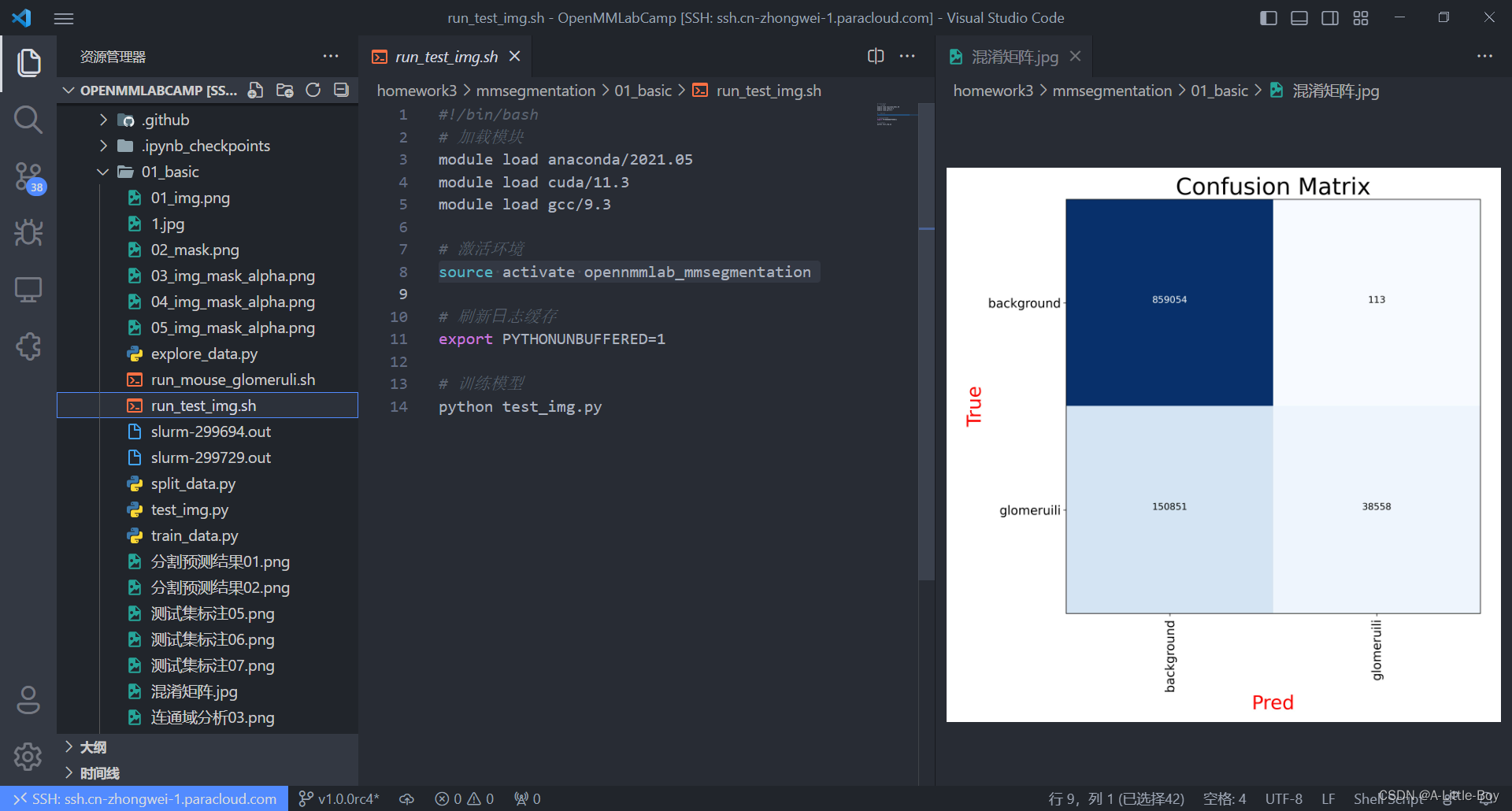Screen dimensions: 1512x811
Task: Click the Confusion Matrix image preview
Action: pos(1223,445)
